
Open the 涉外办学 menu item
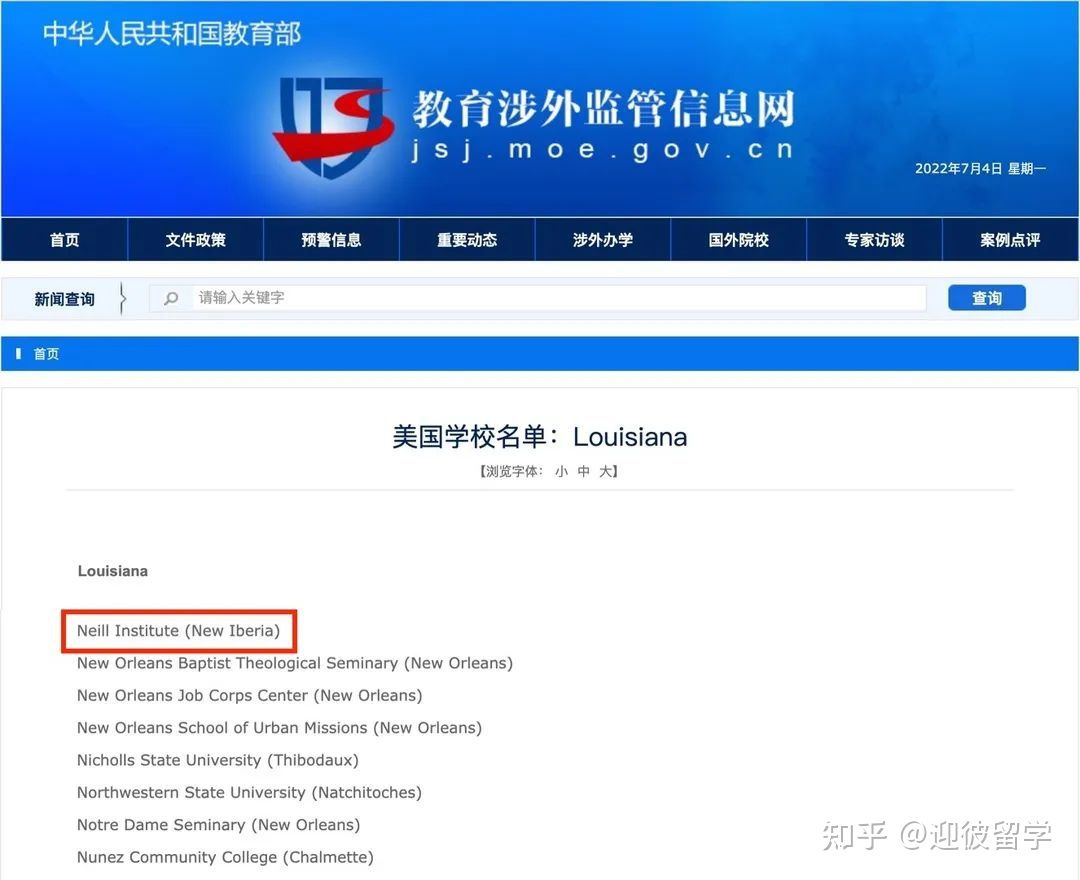[x=603, y=239]
